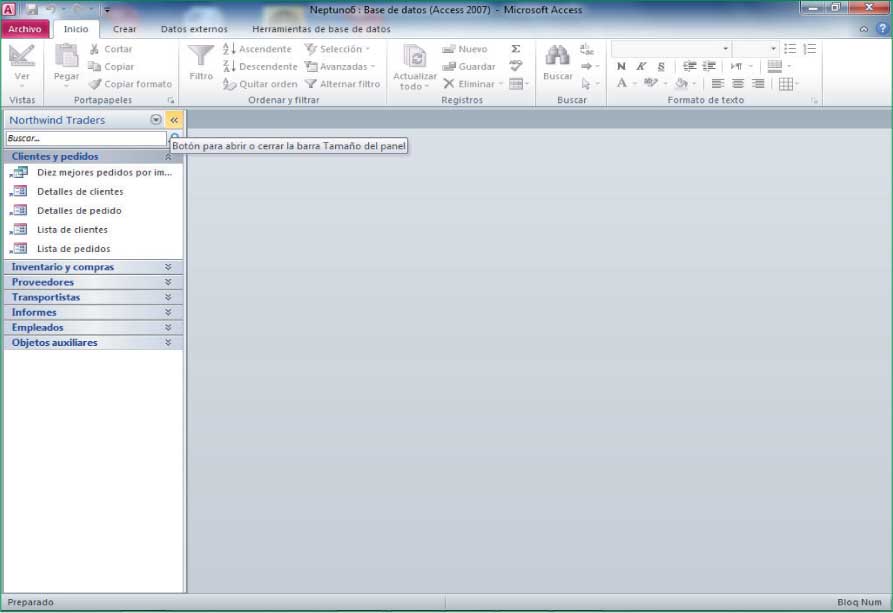
Task: Click the Pegar paste icon
Action: 67,56
